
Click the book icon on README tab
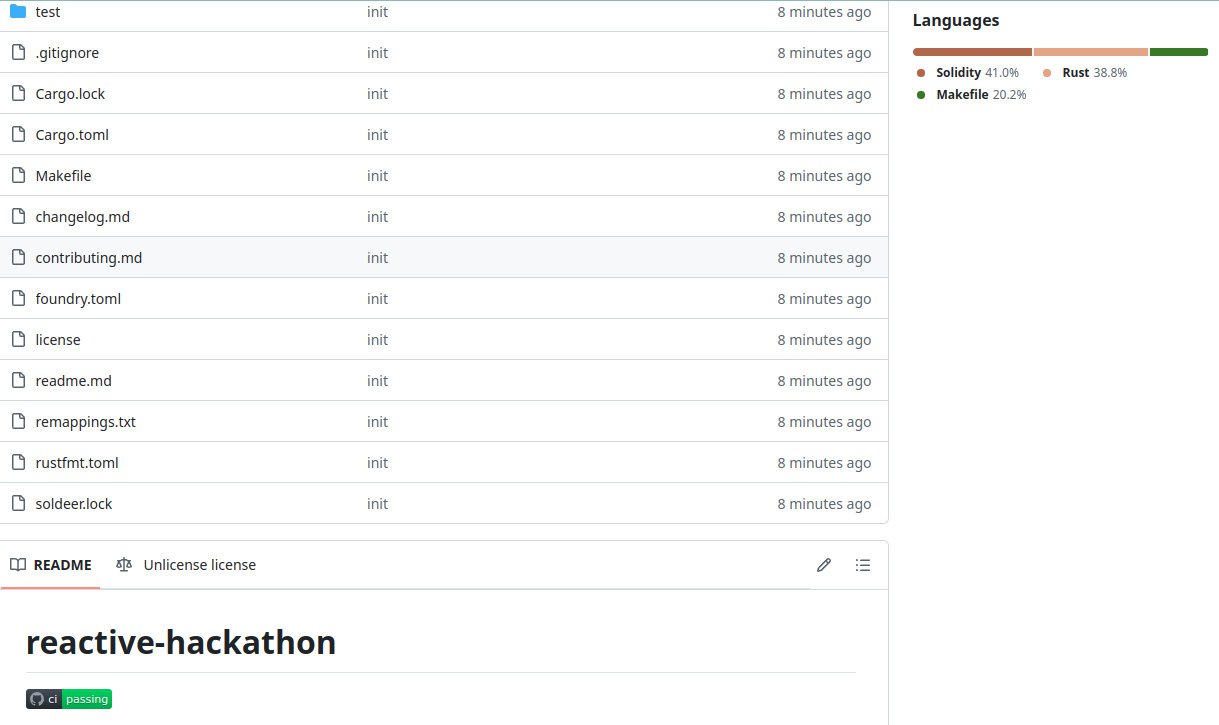(x=18, y=565)
